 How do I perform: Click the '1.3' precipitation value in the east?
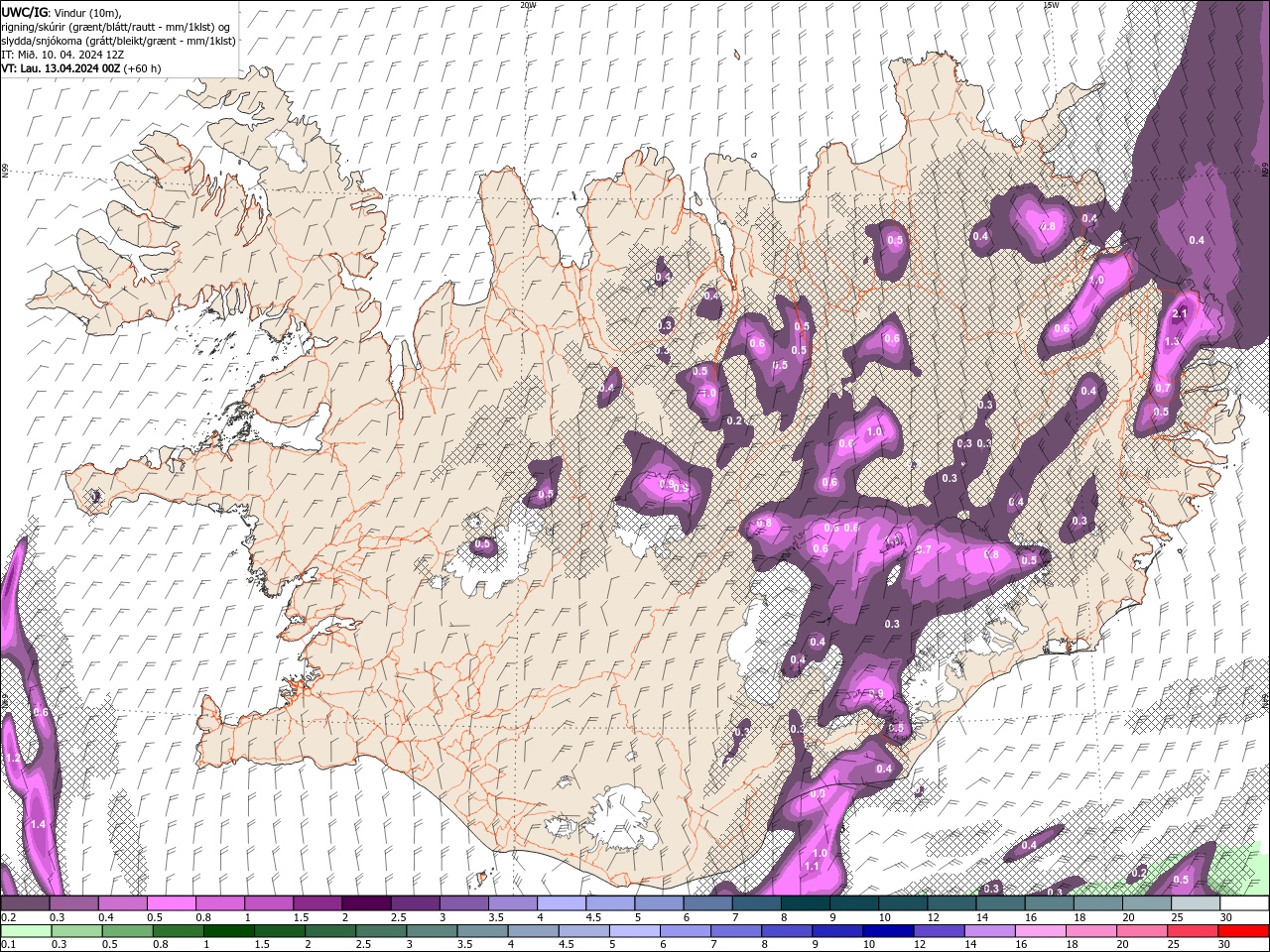click(1172, 342)
